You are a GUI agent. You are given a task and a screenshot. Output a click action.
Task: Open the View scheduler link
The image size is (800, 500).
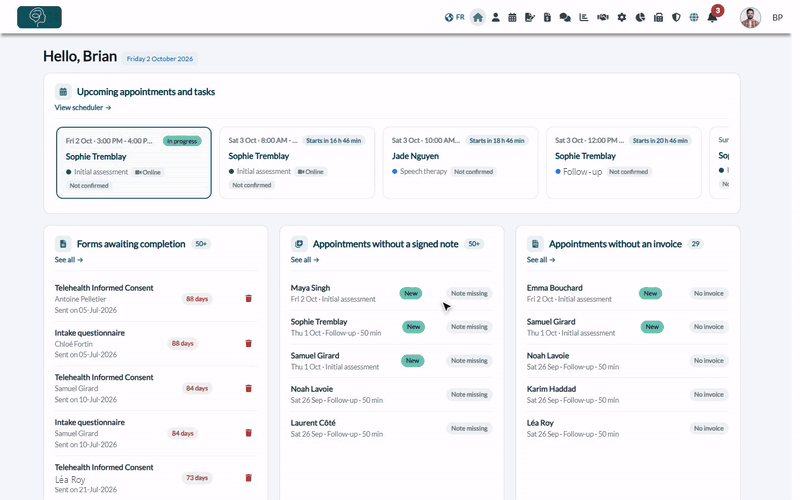point(83,108)
